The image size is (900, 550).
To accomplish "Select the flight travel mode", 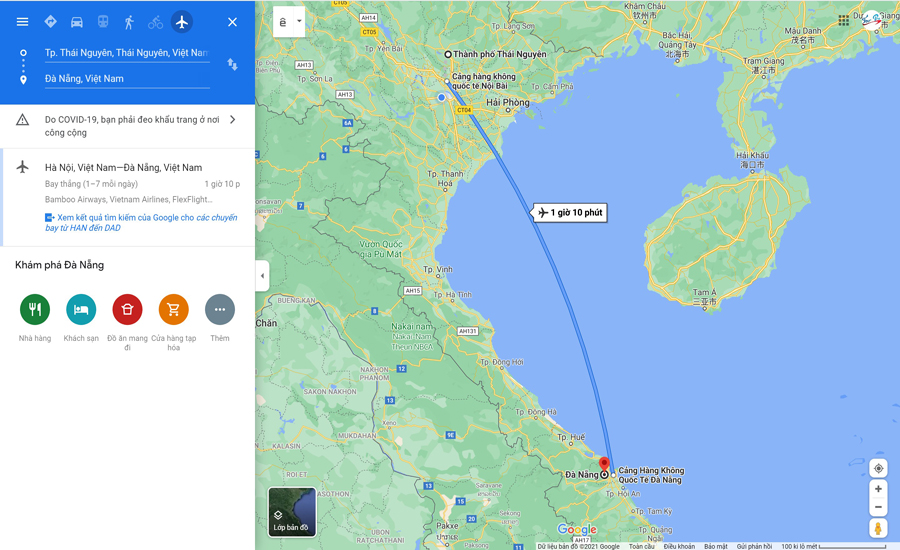I will pos(182,22).
